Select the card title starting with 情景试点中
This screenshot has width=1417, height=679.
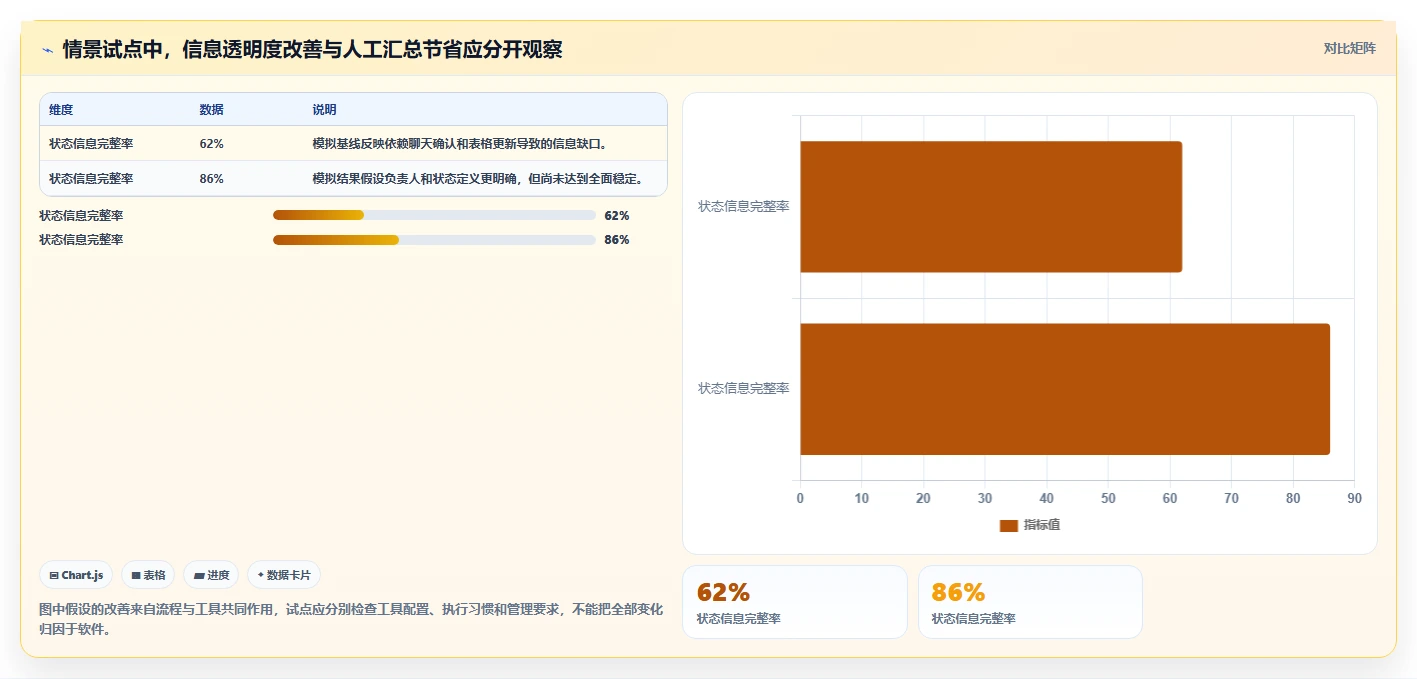[312, 49]
